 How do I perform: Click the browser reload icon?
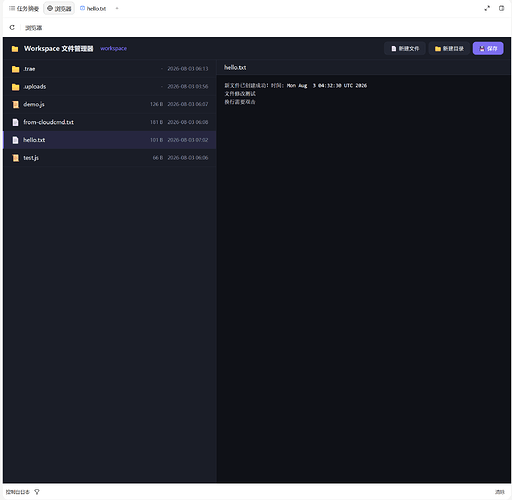[12, 27]
